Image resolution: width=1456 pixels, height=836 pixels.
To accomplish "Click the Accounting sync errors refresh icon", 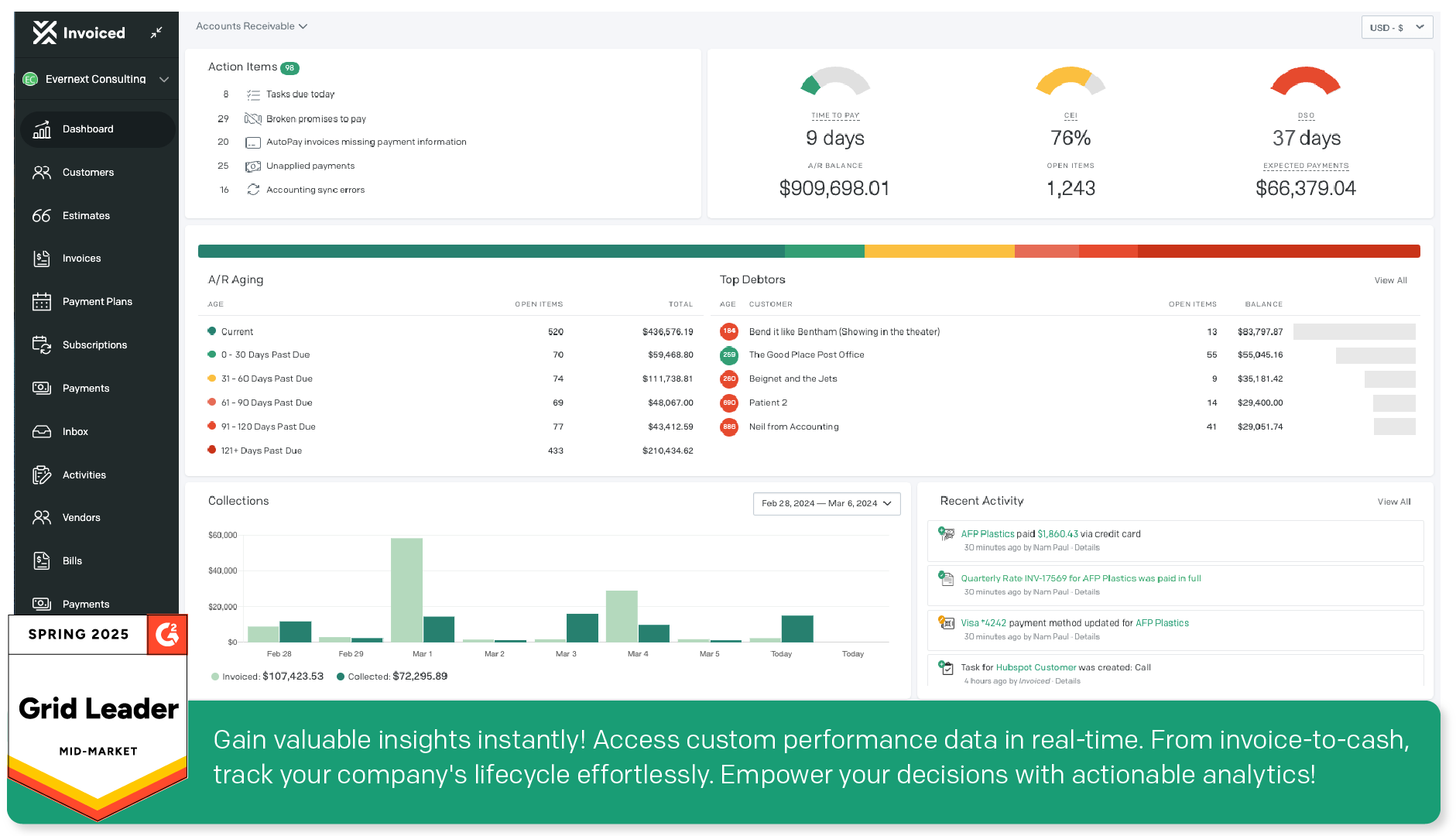I will tap(253, 190).
